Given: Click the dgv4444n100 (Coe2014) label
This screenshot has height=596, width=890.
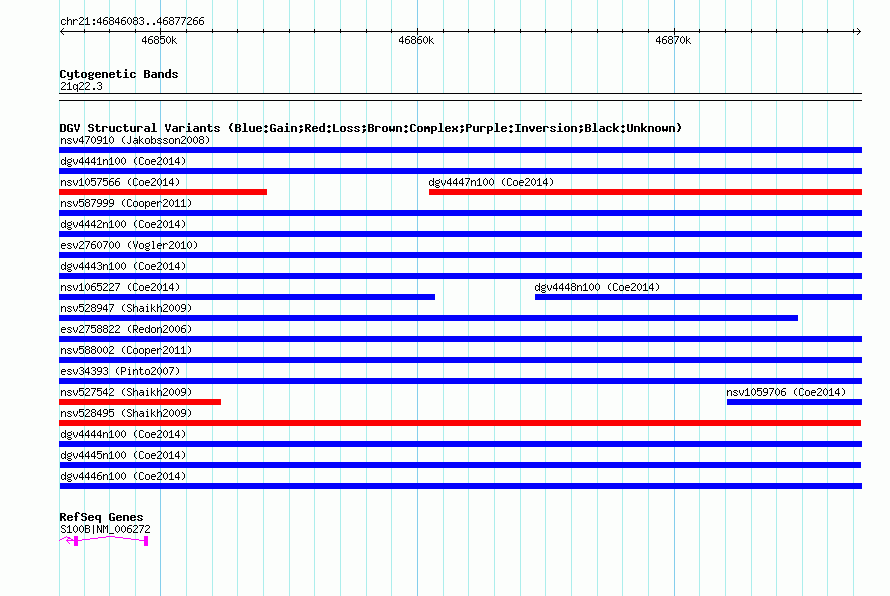Looking at the screenshot, I should coord(123,434).
